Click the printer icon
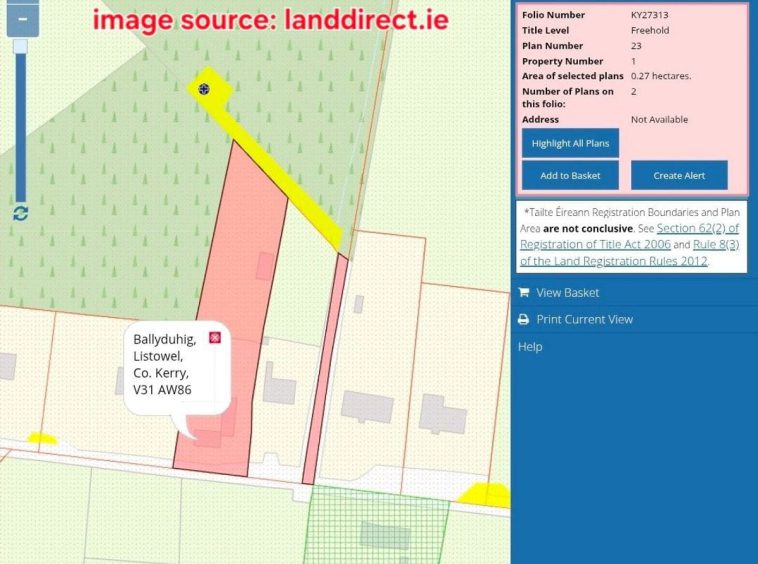758x564 pixels. (x=524, y=320)
